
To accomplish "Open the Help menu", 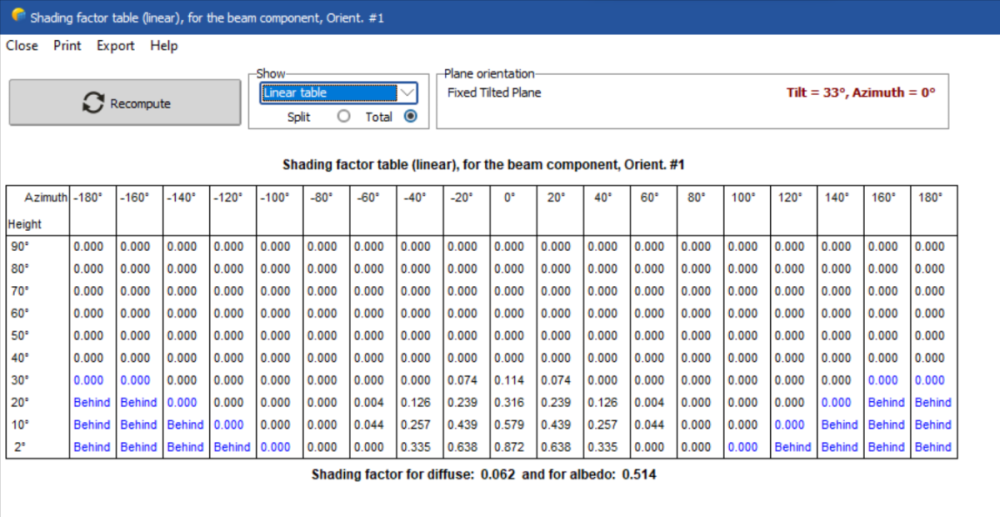I will 164,45.
